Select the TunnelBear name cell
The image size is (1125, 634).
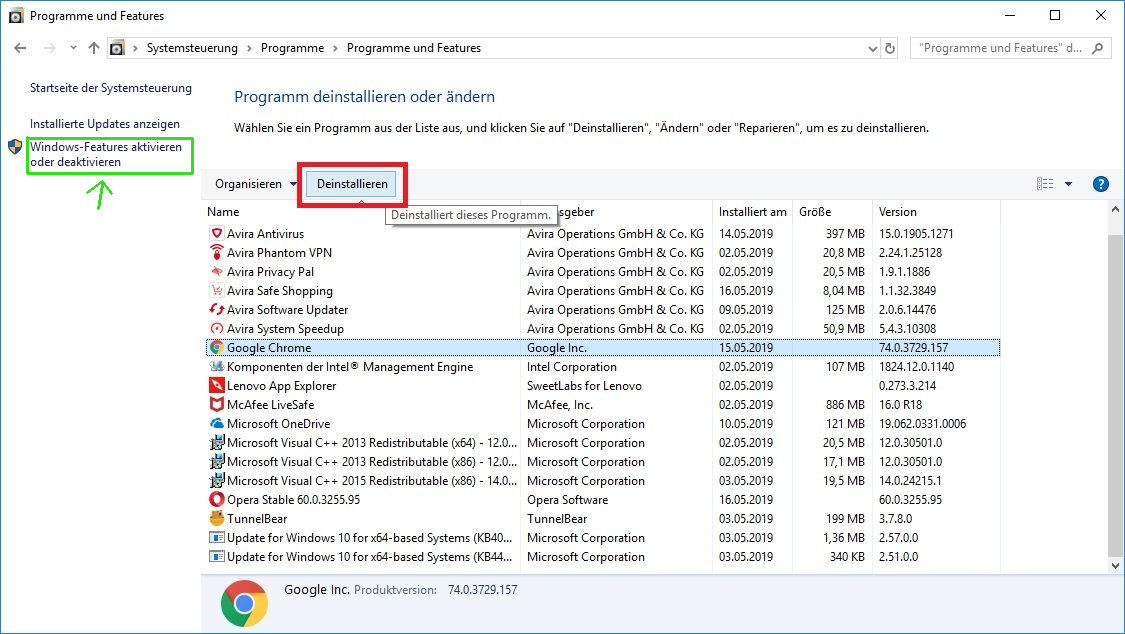257,519
